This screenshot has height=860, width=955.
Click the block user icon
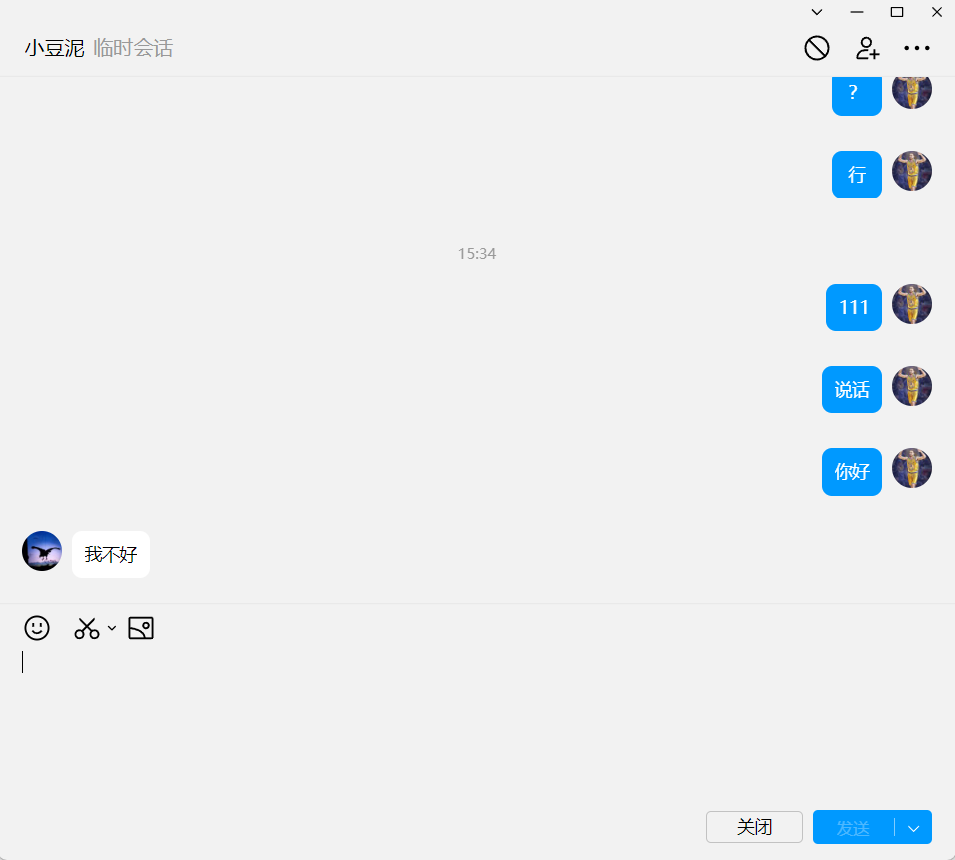[x=817, y=48]
